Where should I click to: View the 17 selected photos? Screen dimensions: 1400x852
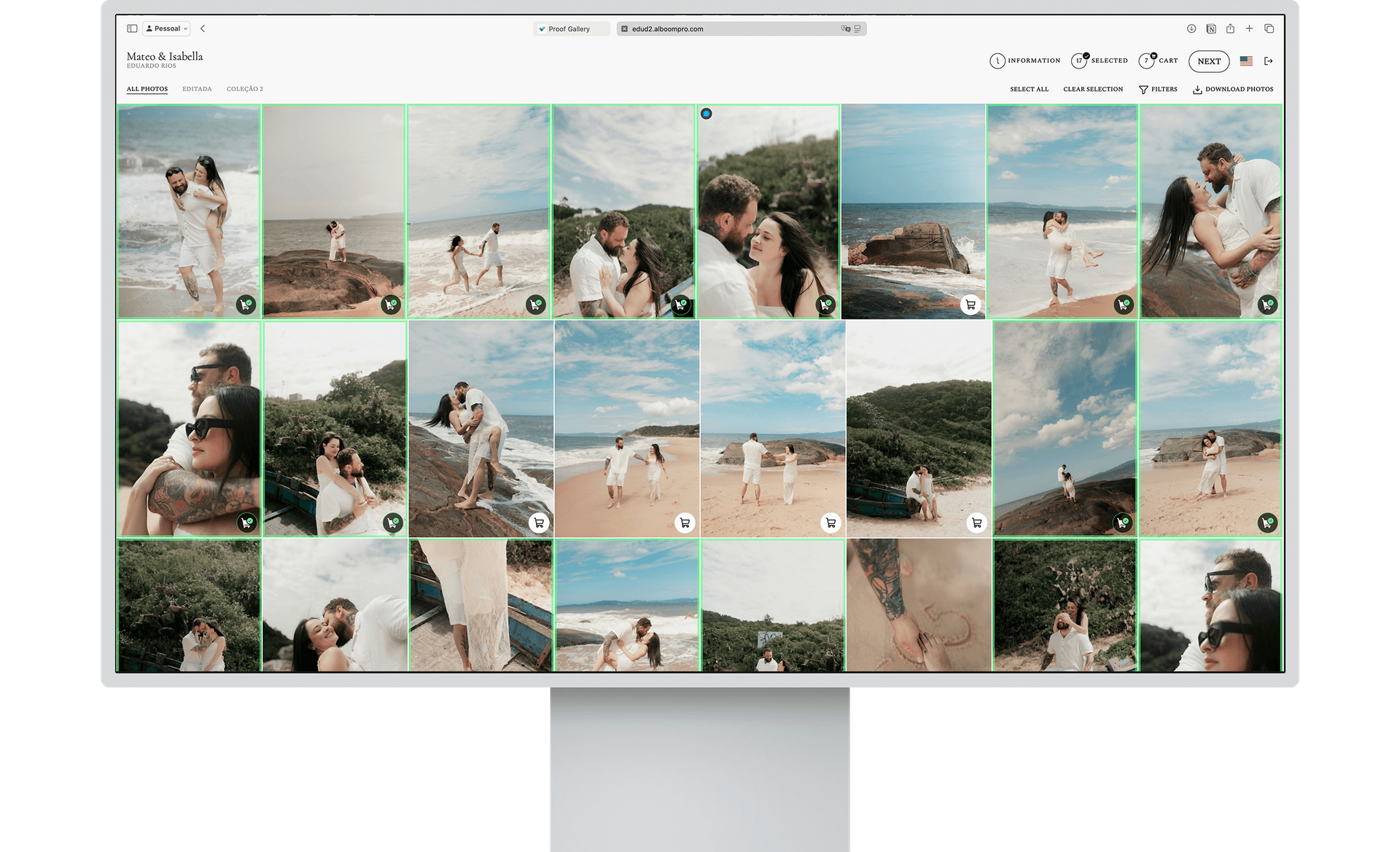[x=1079, y=61]
